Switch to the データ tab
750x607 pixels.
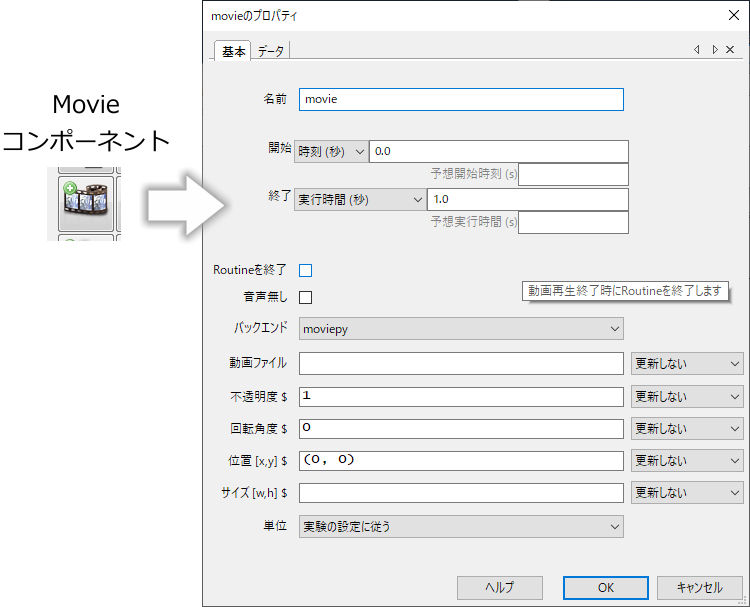click(x=271, y=51)
